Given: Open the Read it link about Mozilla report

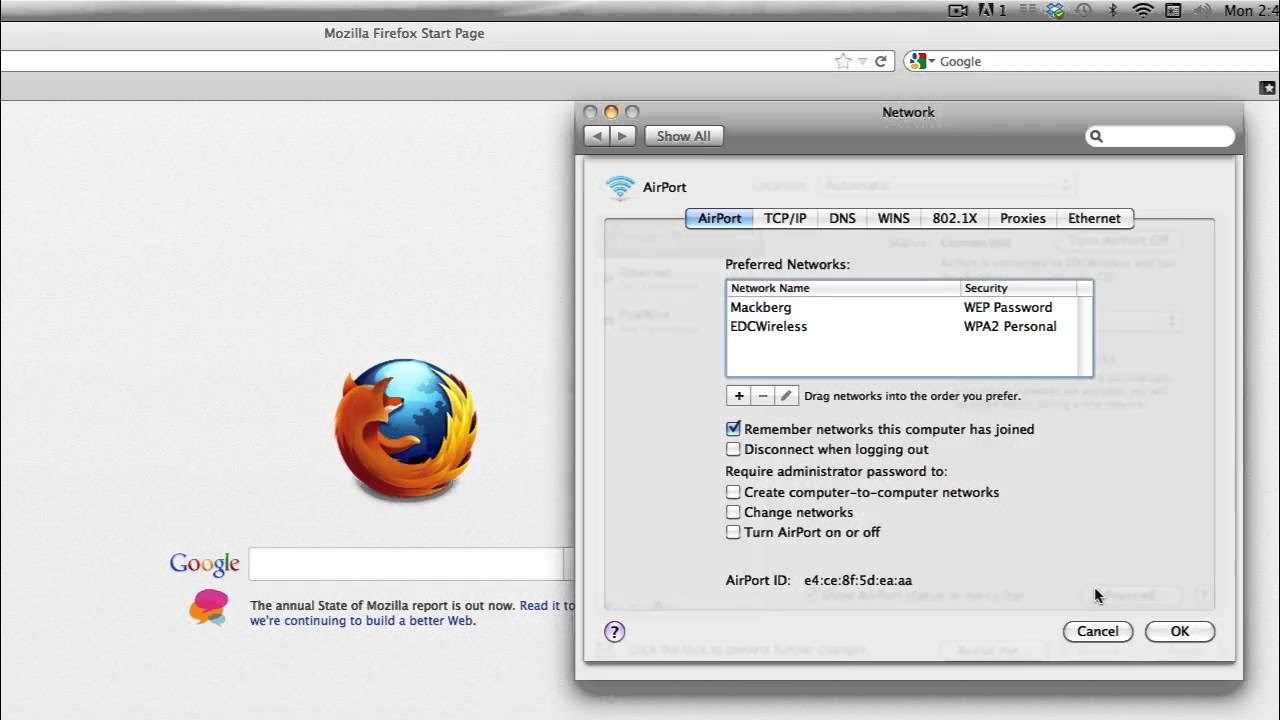Looking at the screenshot, I should pyautogui.click(x=547, y=605).
